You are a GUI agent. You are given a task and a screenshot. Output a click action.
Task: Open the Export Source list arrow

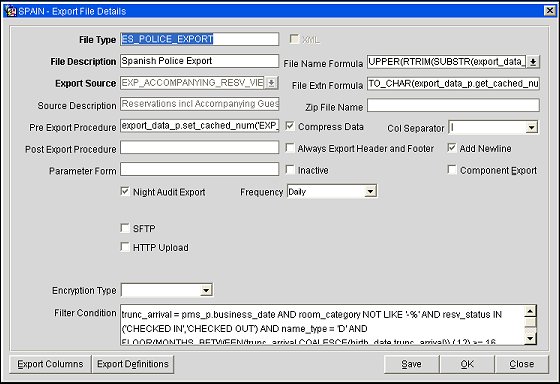point(271,83)
